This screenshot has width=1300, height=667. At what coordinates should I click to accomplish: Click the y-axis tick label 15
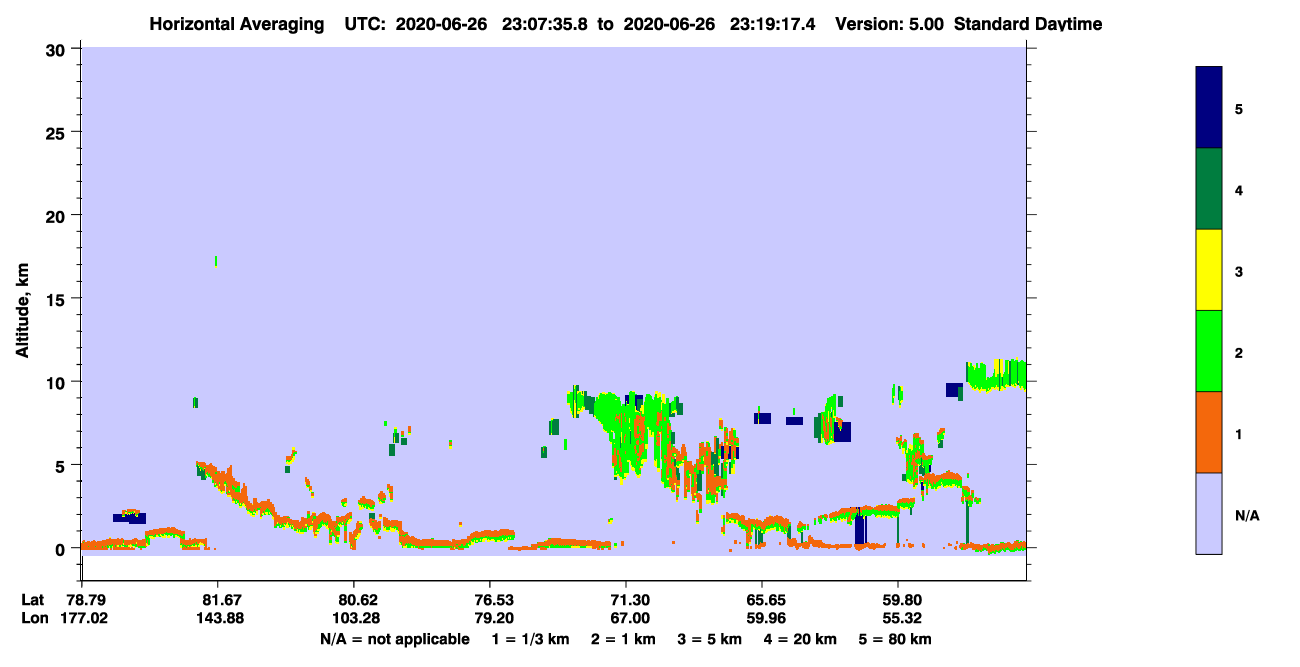tap(58, 299)
